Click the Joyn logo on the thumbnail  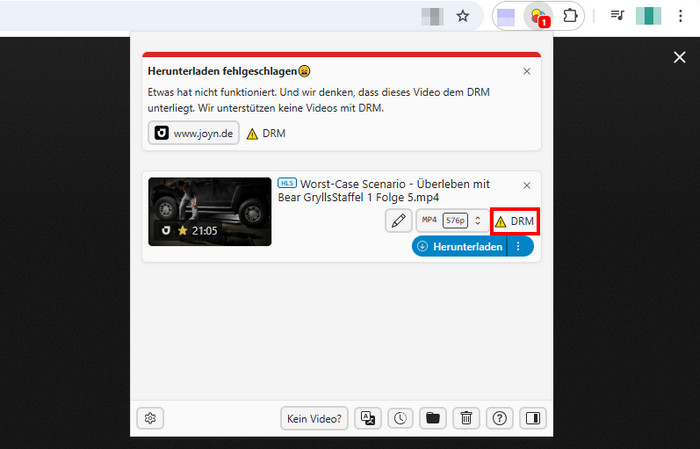[x=166, y=230]
